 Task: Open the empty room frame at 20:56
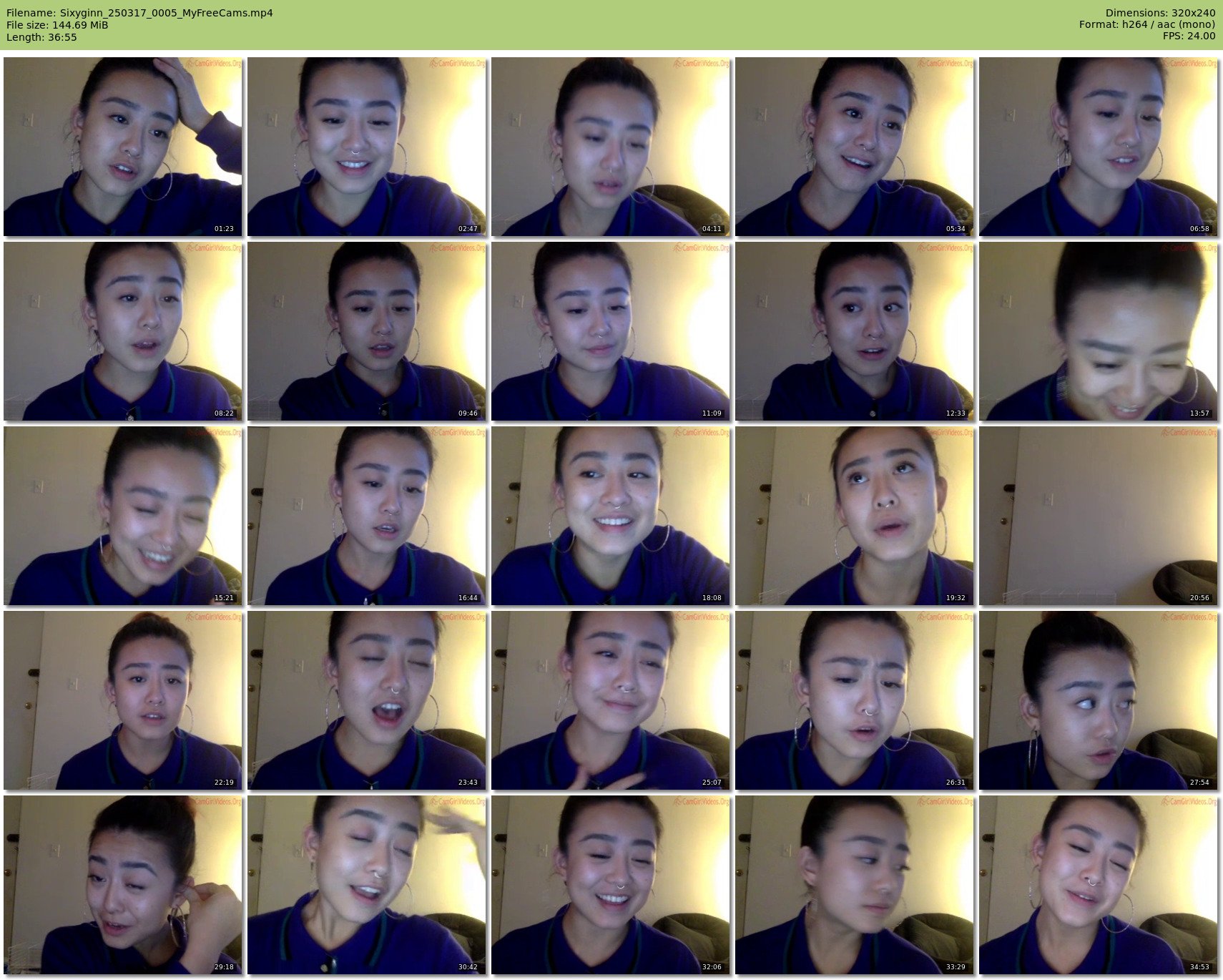pos(1098,516)
